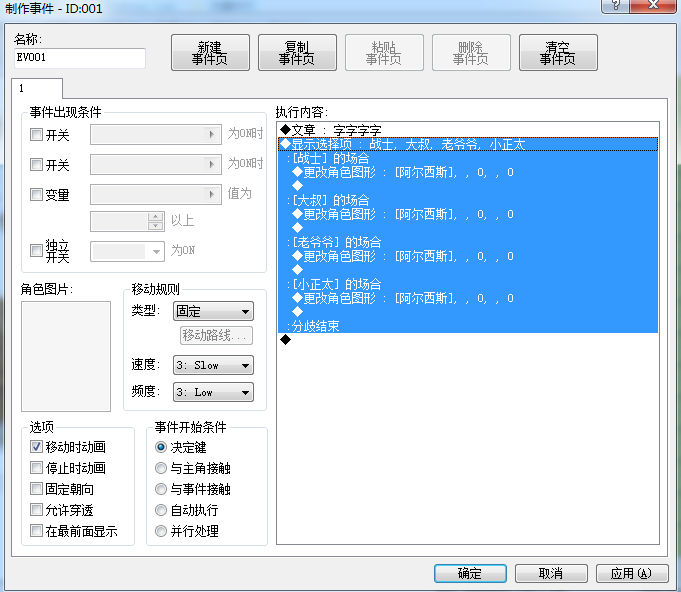Enable the 独立开关 condition checkbox
Screen dimensions: 681x592
[36, 251]
